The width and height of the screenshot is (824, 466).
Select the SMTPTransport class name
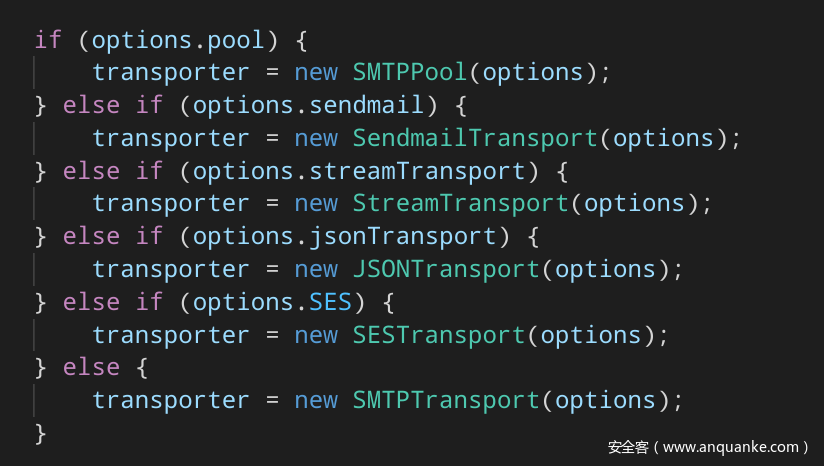pos(446,400)
